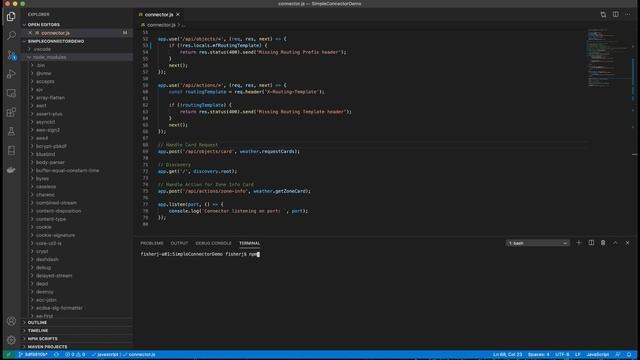This screenshot has width=640, height=360.
Task: Open the bash terminal selector dropdown
Action: [x=538, y=243]
